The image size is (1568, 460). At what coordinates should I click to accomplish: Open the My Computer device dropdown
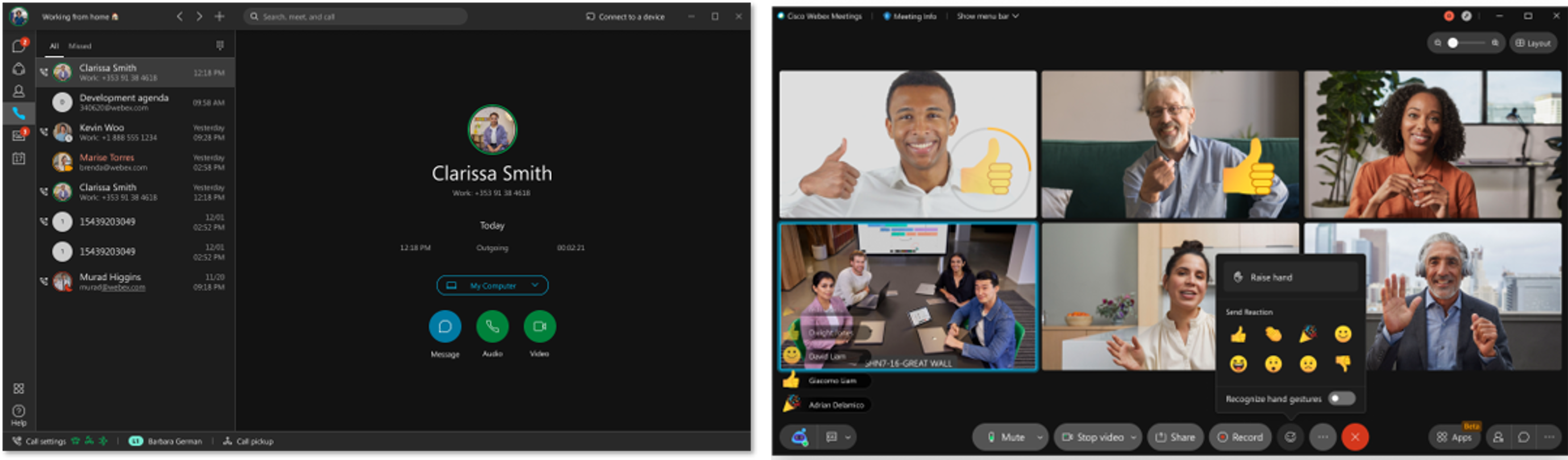pos(492,285)
